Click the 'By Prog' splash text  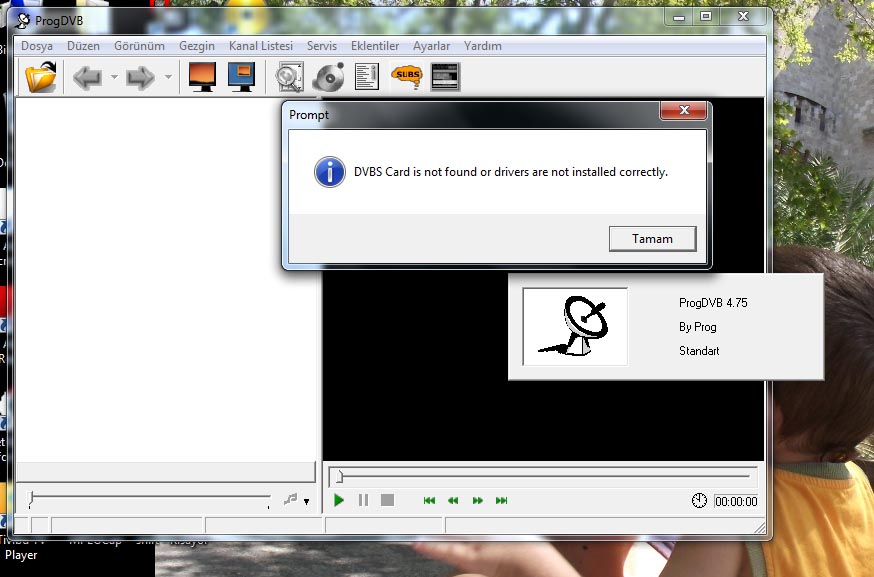click(x=697, y=327)
